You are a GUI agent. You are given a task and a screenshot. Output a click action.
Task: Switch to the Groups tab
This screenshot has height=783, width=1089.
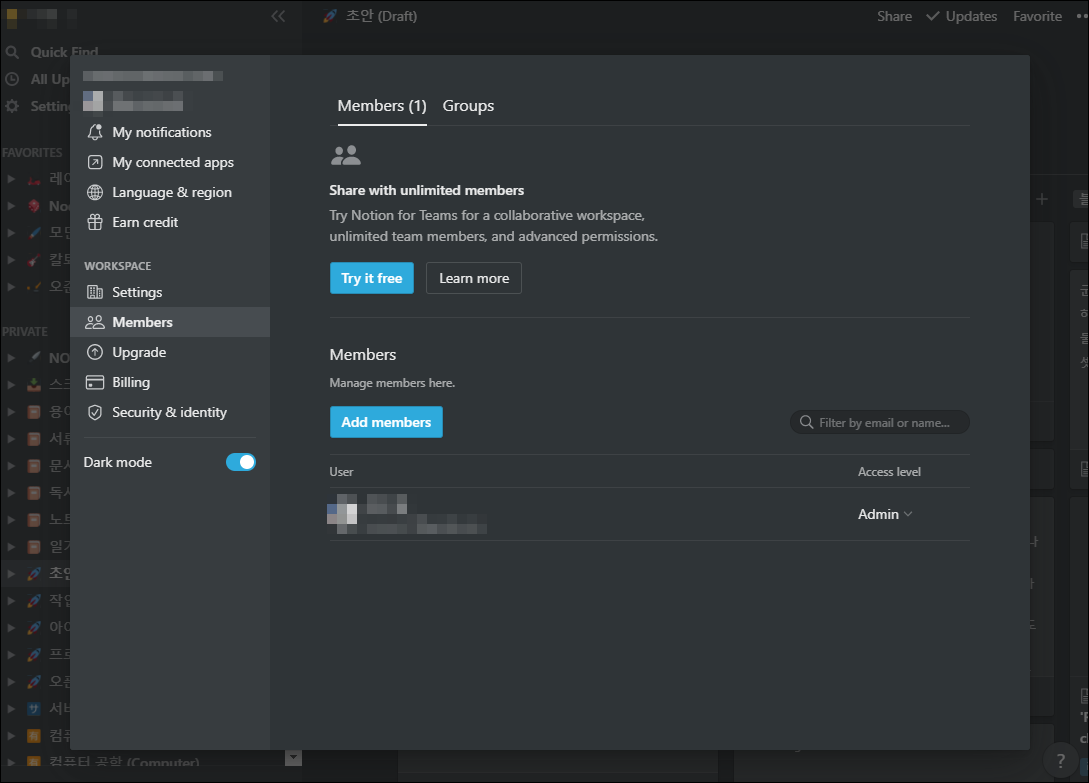tap(468, 106)
